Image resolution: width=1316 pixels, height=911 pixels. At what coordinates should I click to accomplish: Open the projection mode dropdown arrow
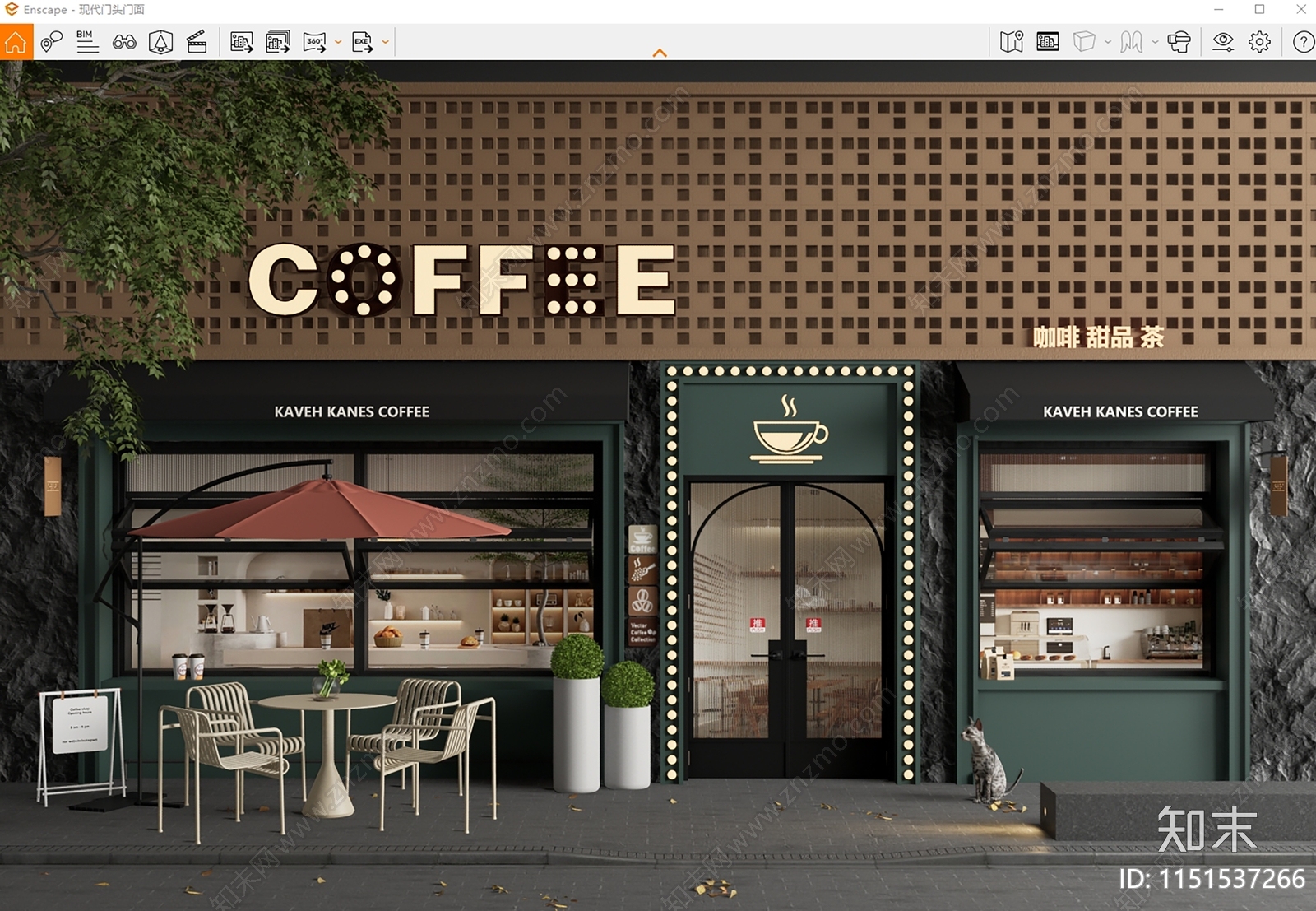point(1108,42)
